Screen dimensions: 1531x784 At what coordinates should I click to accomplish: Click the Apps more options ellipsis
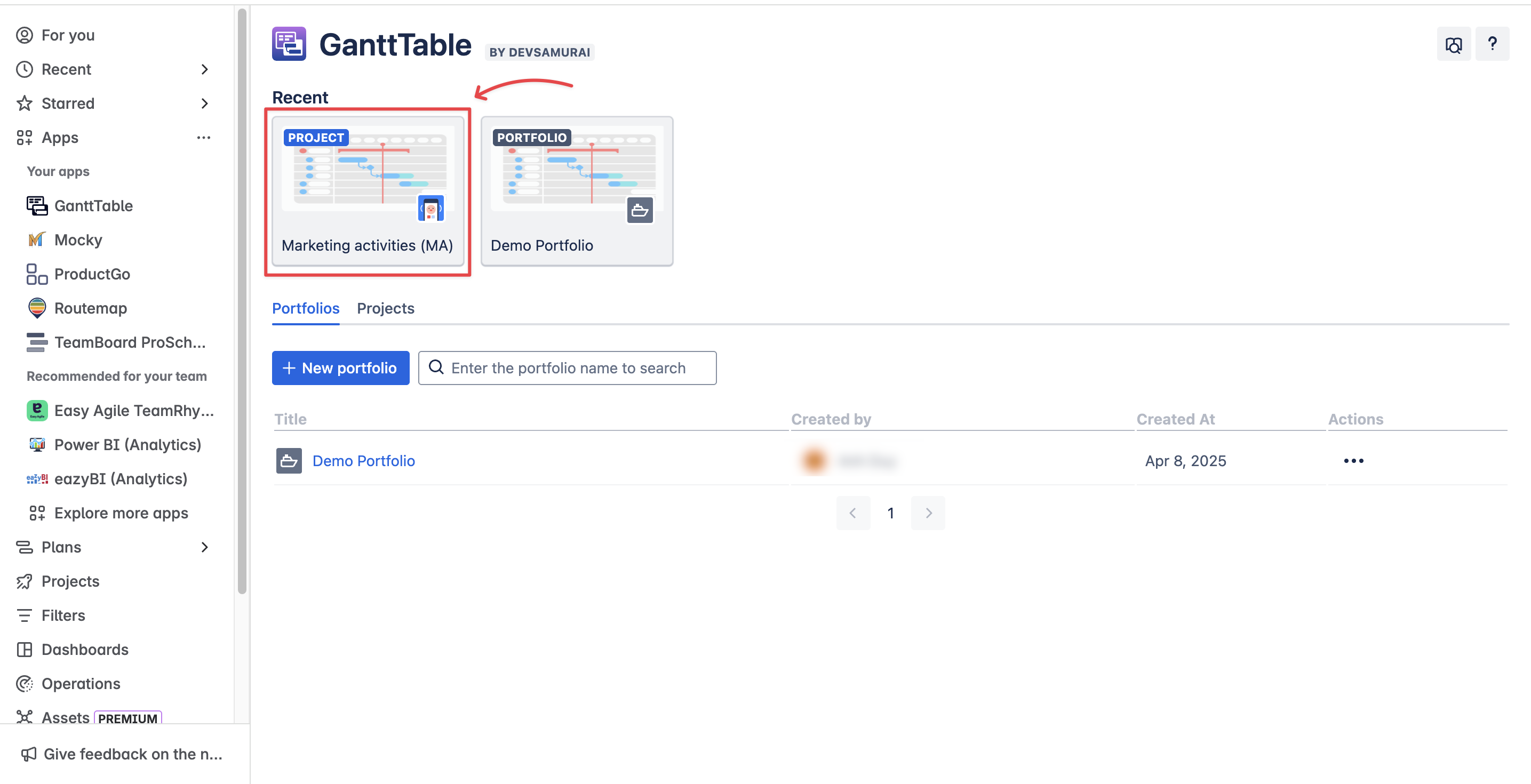click(203, 137)
